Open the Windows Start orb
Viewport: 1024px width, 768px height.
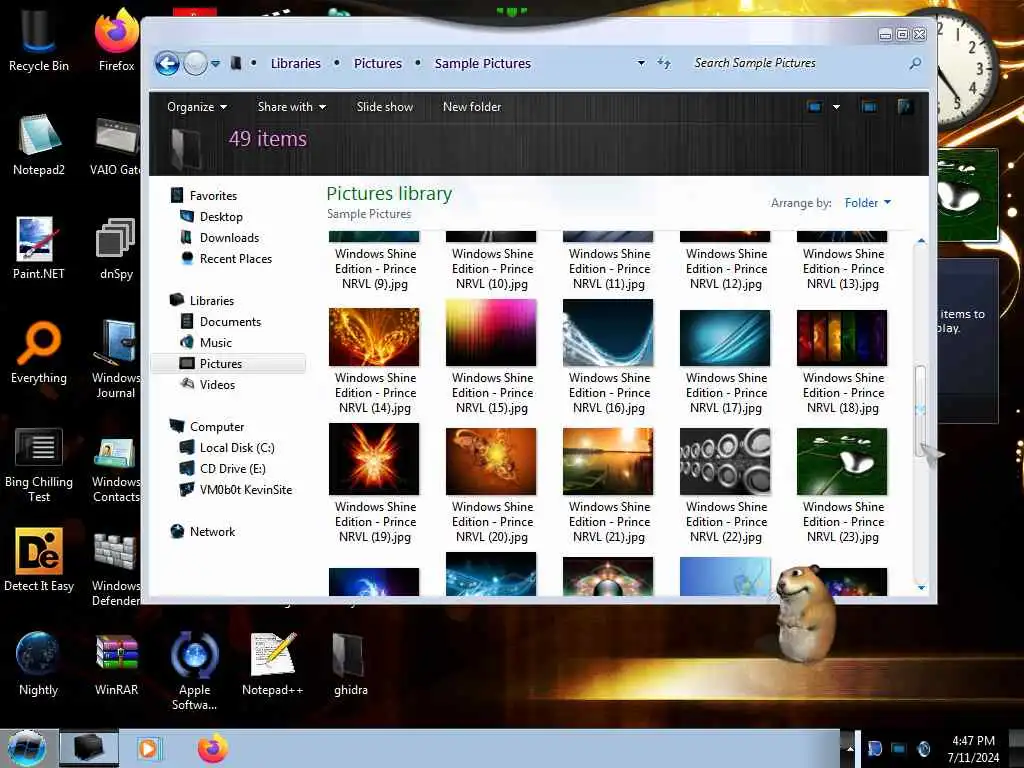click(x=27, y=748)
